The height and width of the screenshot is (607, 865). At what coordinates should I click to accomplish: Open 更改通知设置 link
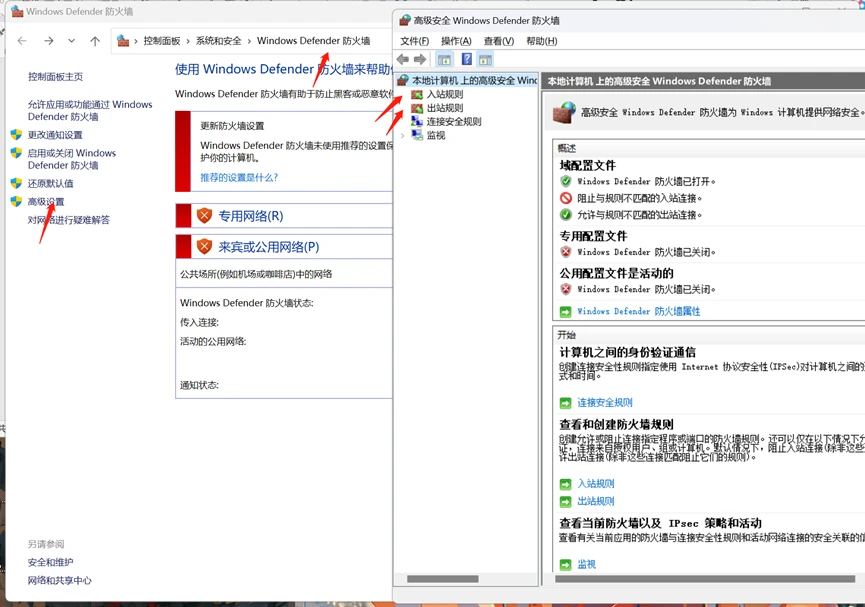tap(55, 135)
